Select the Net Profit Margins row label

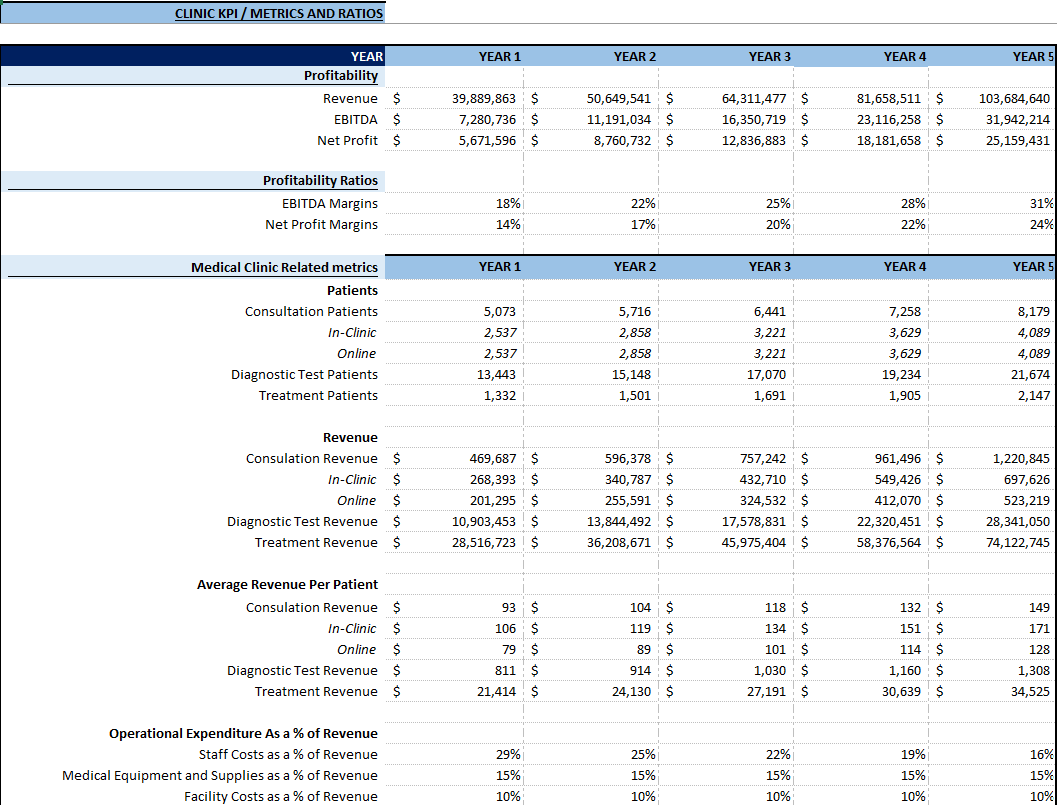tap(320, 224)
